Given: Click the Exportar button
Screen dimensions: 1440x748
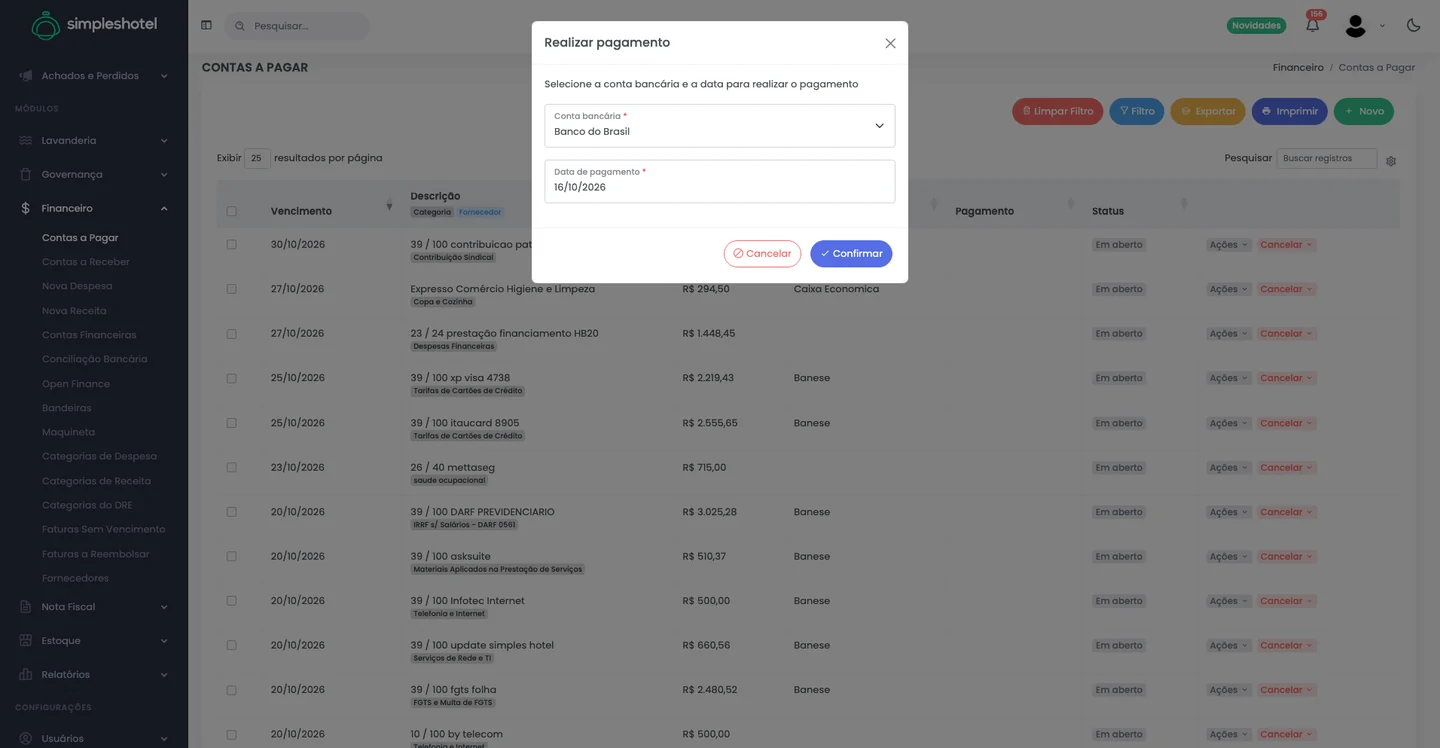Looking at the screenshot, I should pos(1208,111).
